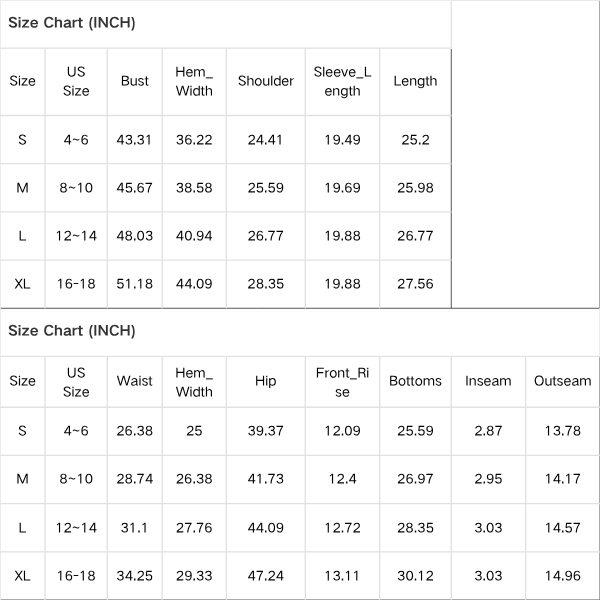Screen dimensions: 600x600
Task: Click the Front_Rise column header
Action: pyautogui.click(x=342, y=382)
